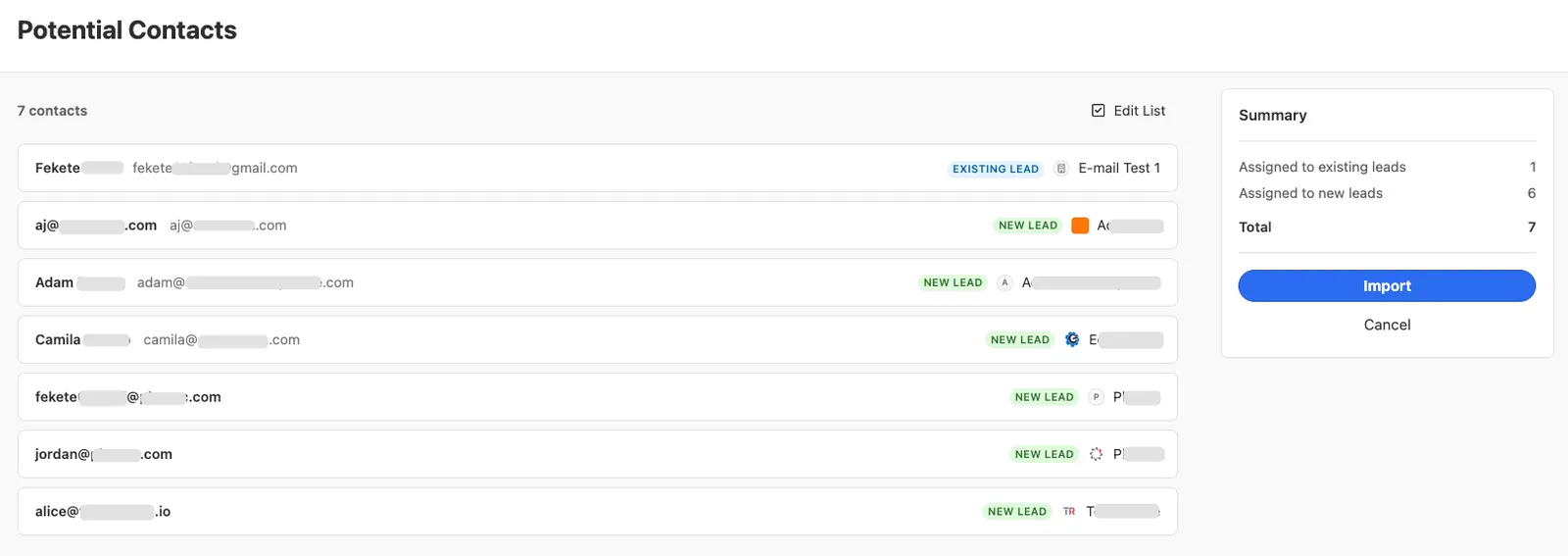Click the gmail.com email address in Fekete row
1568x556 pixels.
click(215, 169)
